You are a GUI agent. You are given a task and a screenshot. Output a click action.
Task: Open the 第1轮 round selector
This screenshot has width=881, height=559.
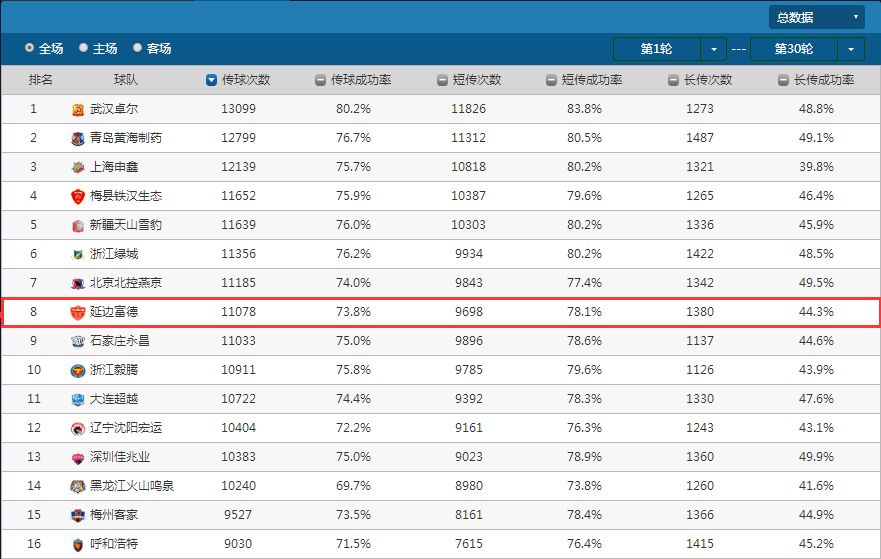(657, 49)
